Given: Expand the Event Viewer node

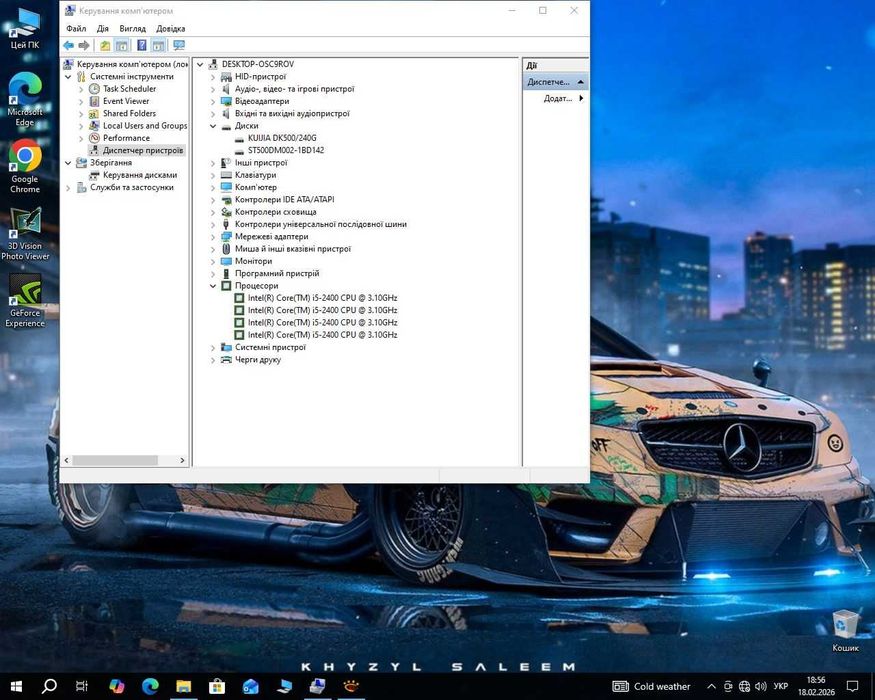Looking at the screenshot, I should point(81,101).
